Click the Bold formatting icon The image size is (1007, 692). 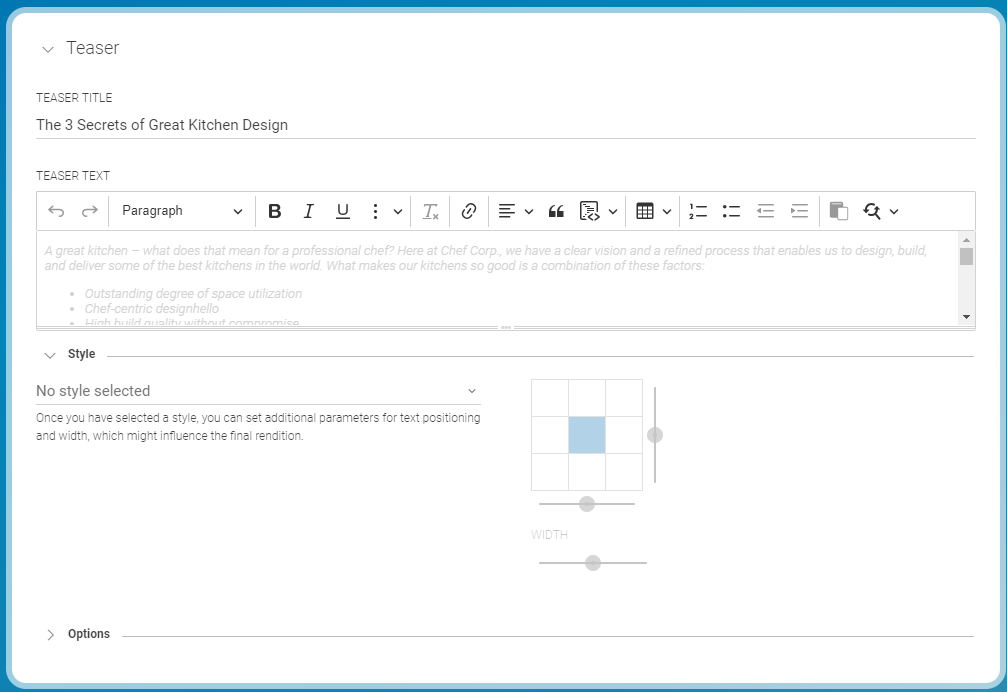tap(275, 211)
